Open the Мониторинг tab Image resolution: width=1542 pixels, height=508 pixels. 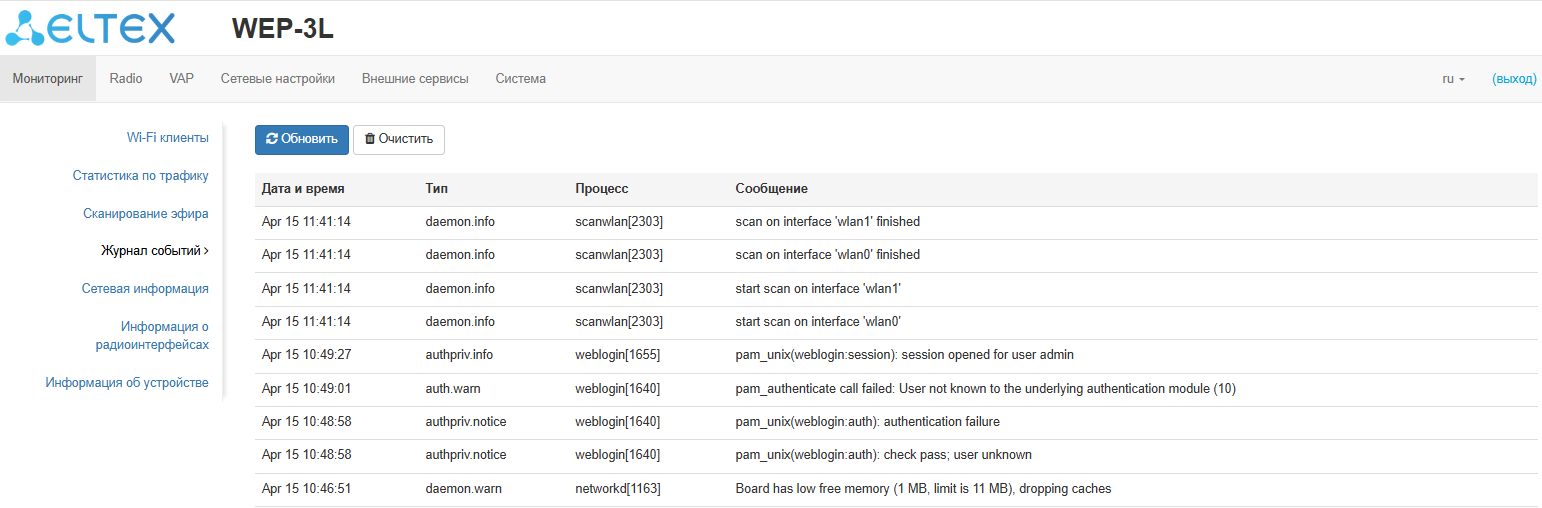[48, 79]
